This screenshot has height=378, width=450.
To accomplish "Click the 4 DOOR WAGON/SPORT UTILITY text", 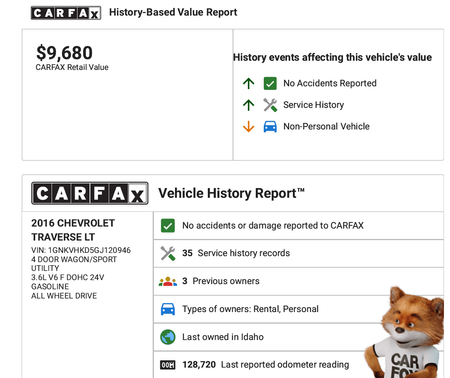I will point(74,264).
